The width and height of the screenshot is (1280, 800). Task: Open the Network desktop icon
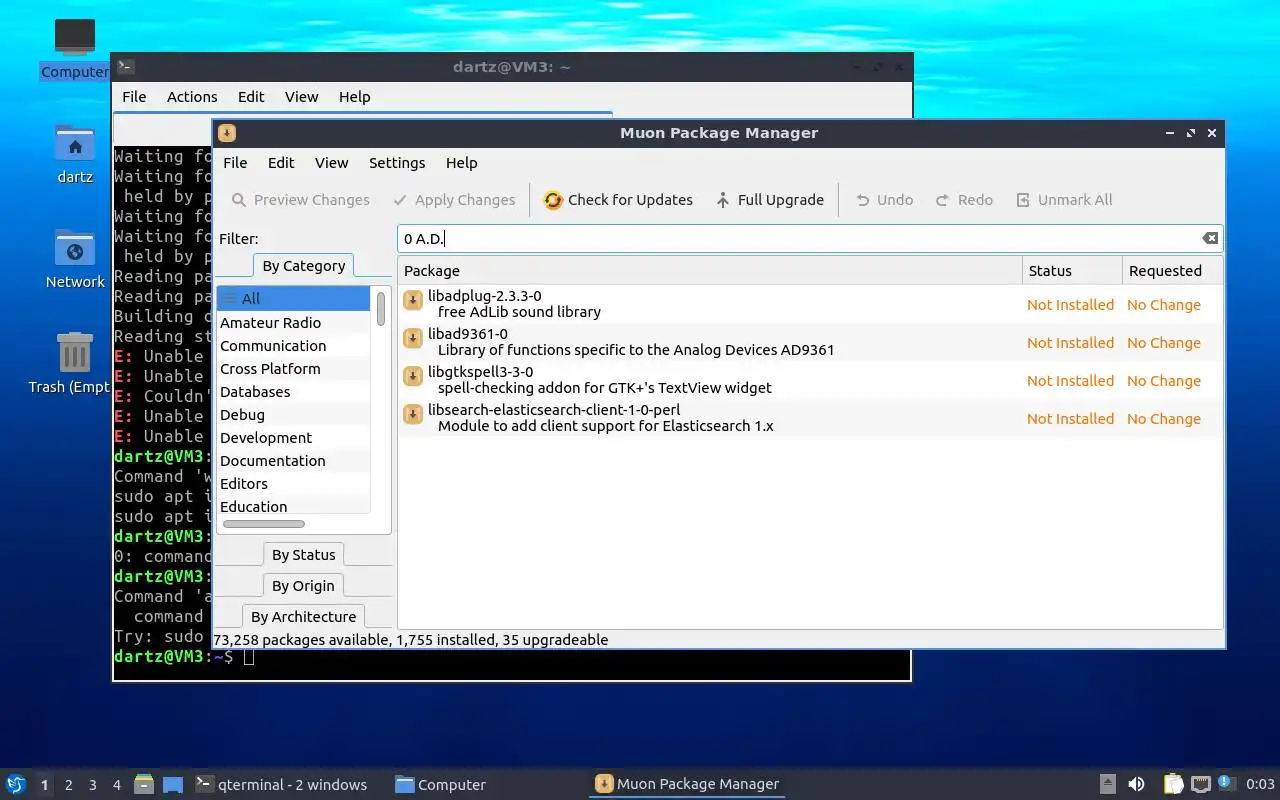click(75, 258)
